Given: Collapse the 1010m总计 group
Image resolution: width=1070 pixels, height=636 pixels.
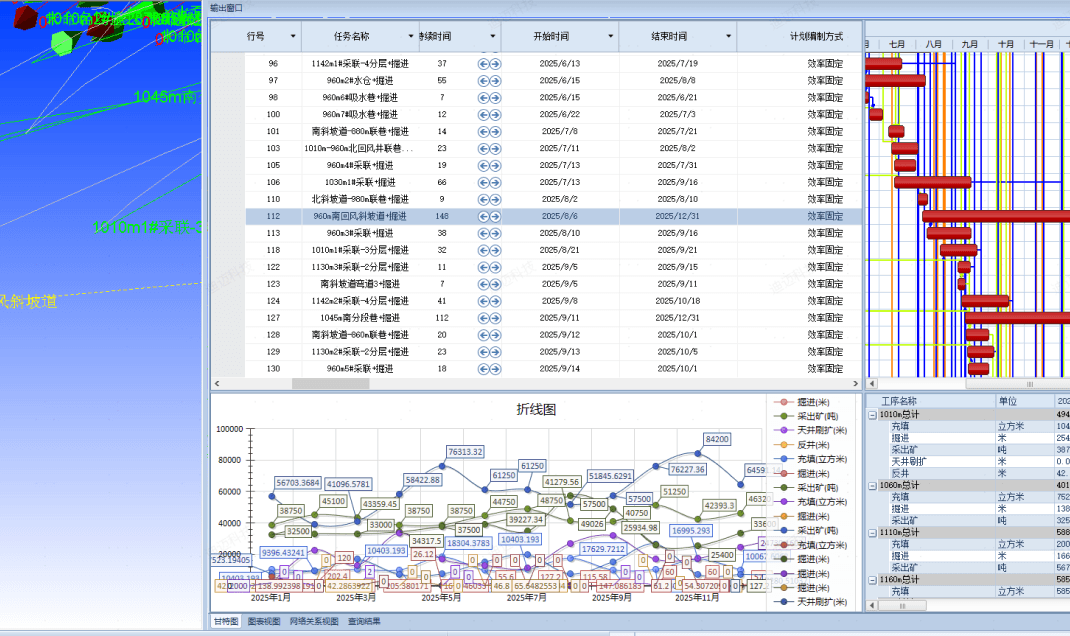Looking at the screenshot, I should coord(872,415).
